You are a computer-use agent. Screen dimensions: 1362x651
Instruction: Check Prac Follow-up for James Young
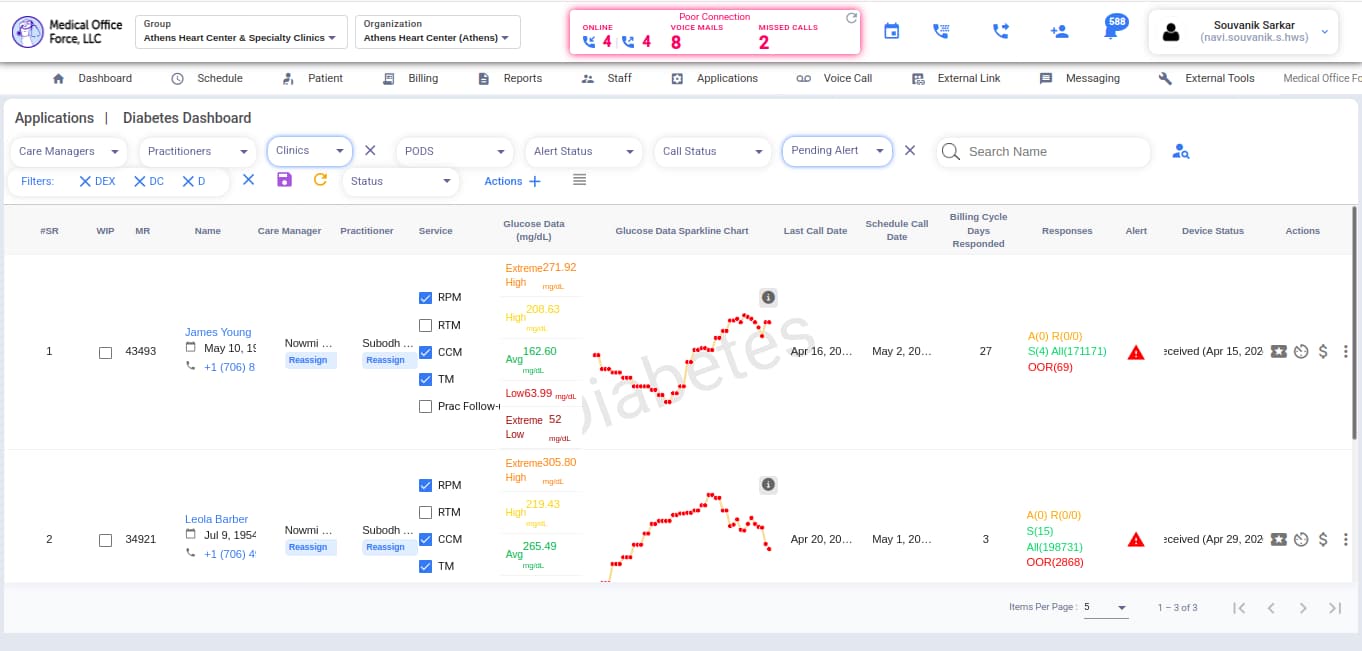[425, 406]
